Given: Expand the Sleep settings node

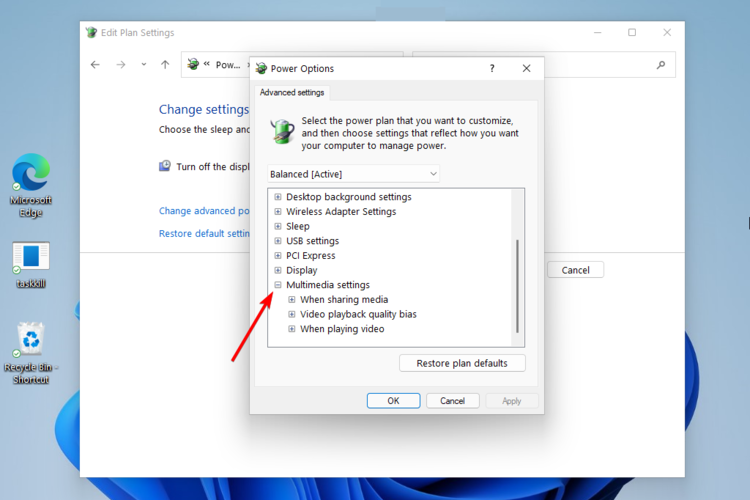Looking at the screenshot, I should coord(278,226).
